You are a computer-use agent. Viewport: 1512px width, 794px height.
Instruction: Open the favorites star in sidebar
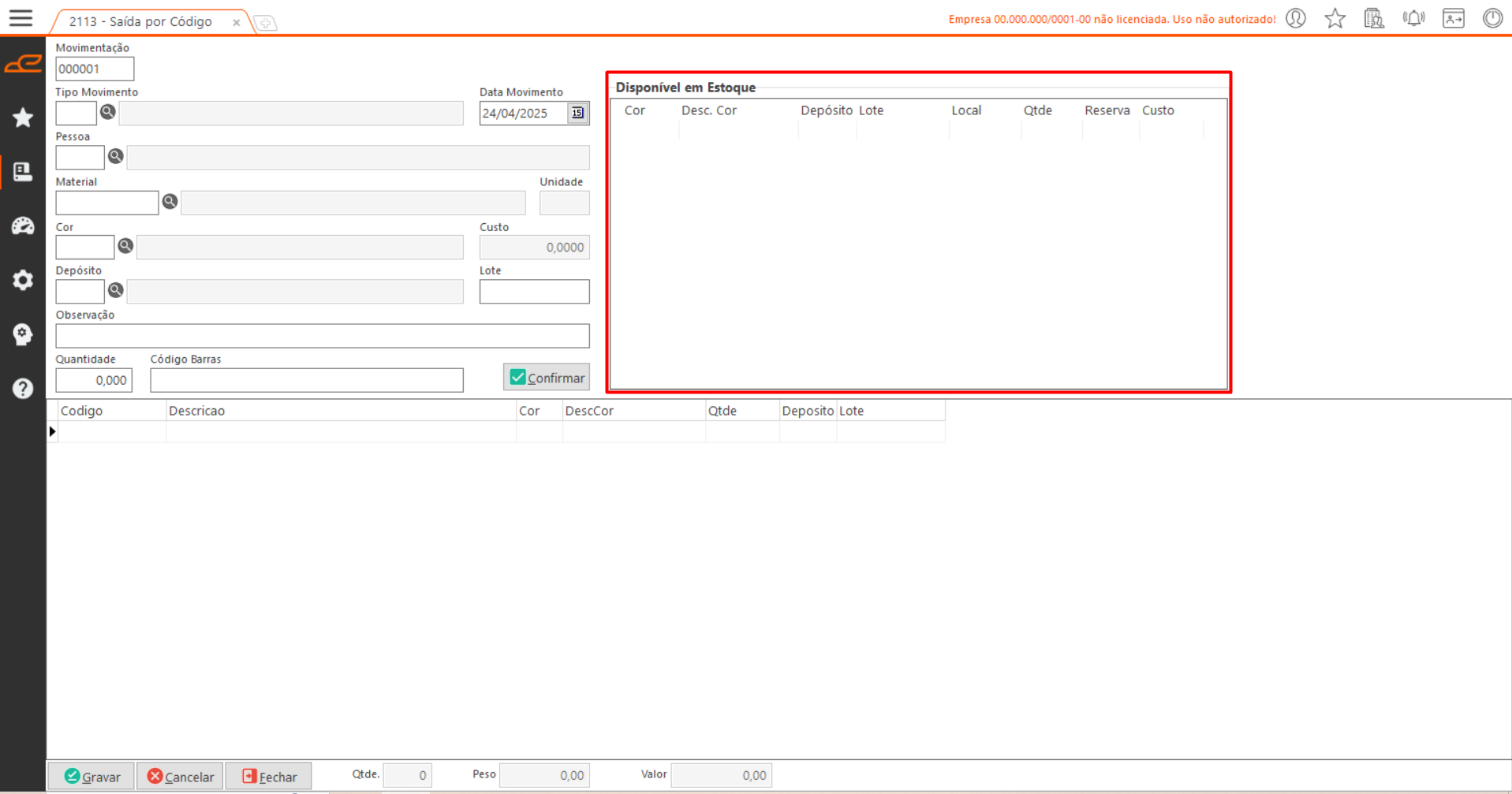click(23, 117)
